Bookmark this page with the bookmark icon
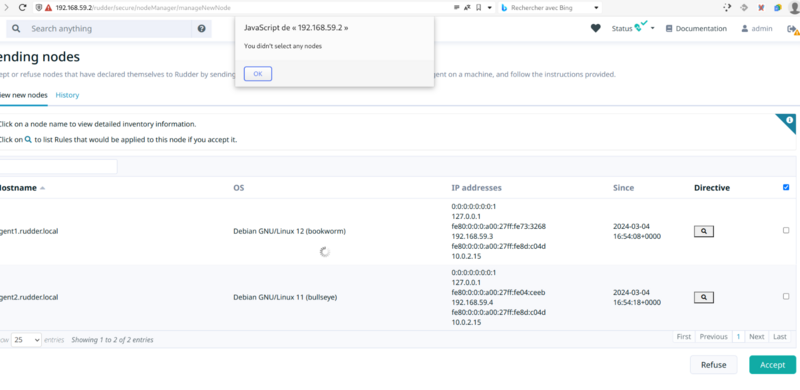800x390 pixels. (x=479, y=8)
